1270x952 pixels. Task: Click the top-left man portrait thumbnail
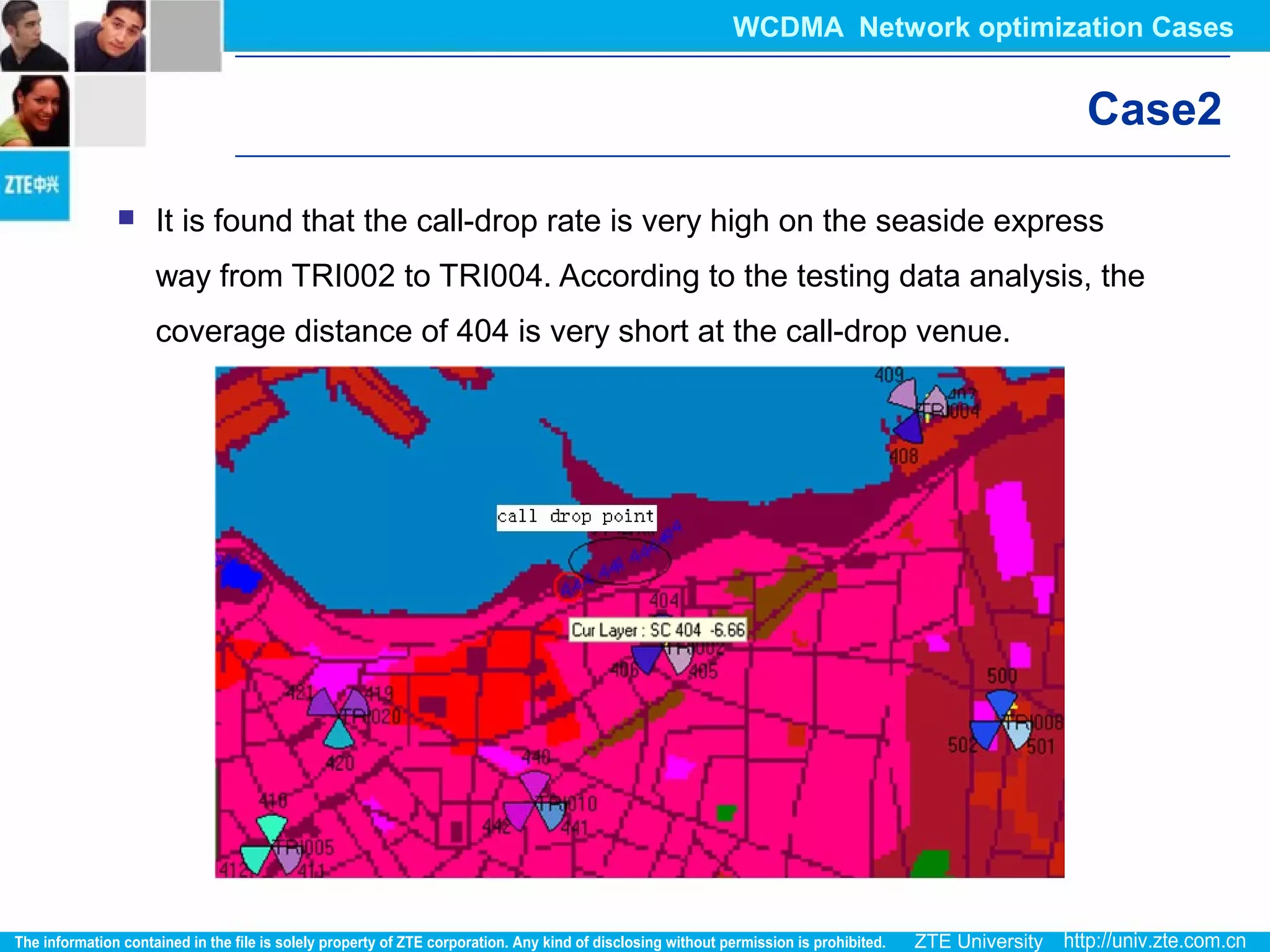click(x=35, y=35)
